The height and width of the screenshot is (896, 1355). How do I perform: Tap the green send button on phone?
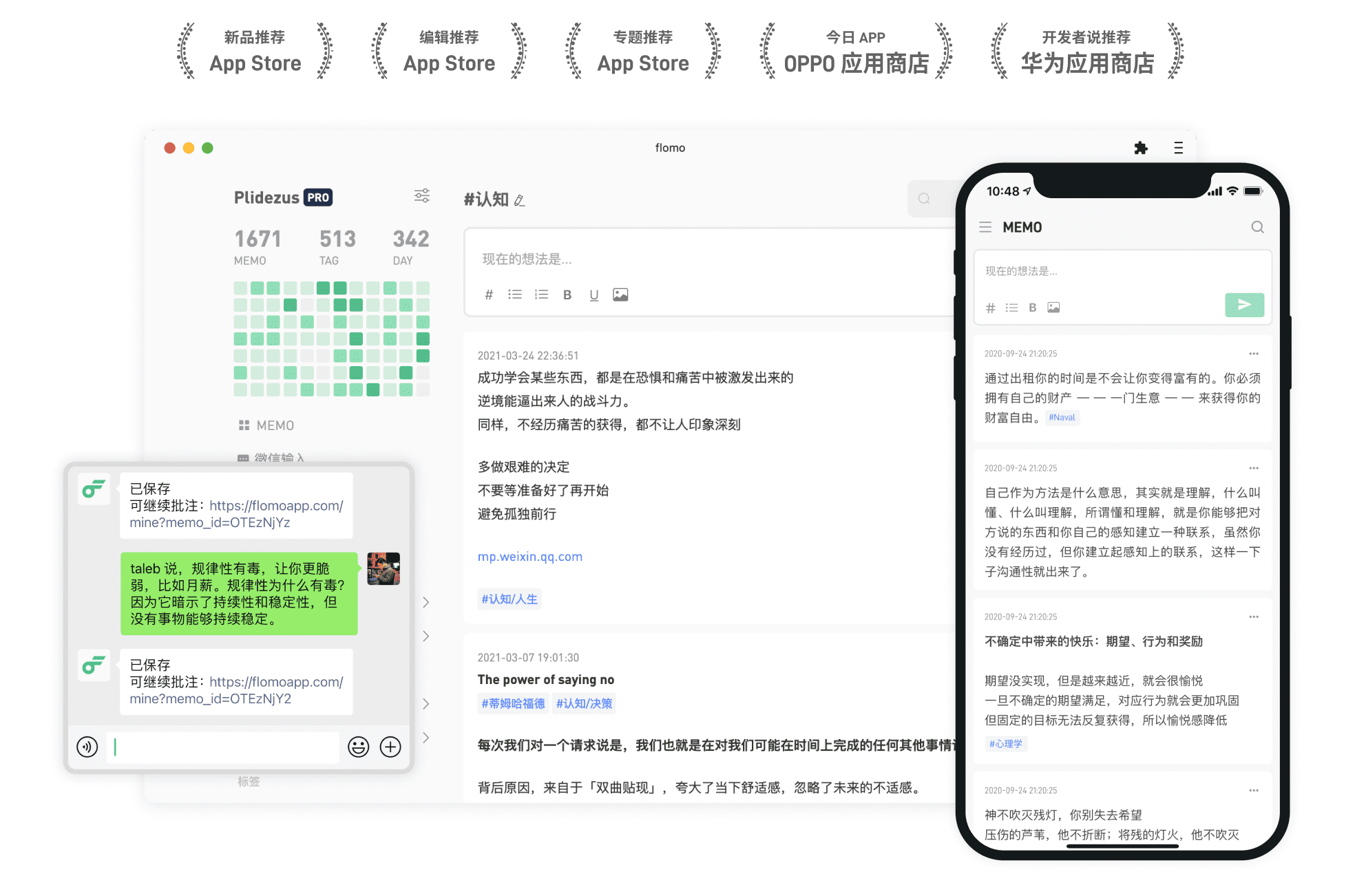click(1243, 305)
